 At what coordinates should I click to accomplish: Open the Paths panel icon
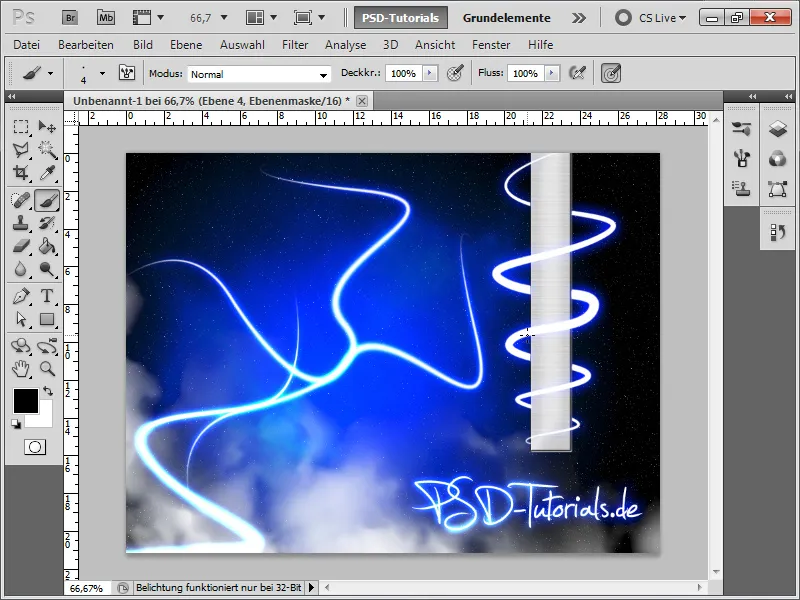(777, 189)
